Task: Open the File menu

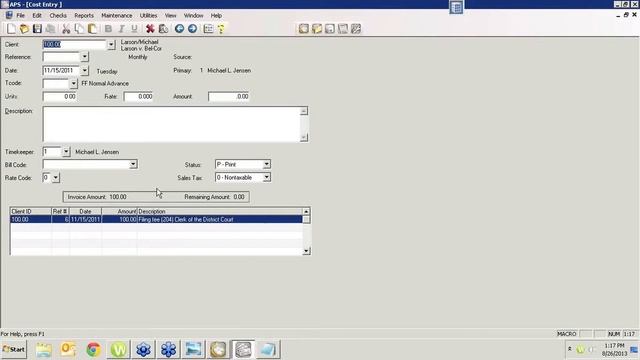Action: [20, 16]
